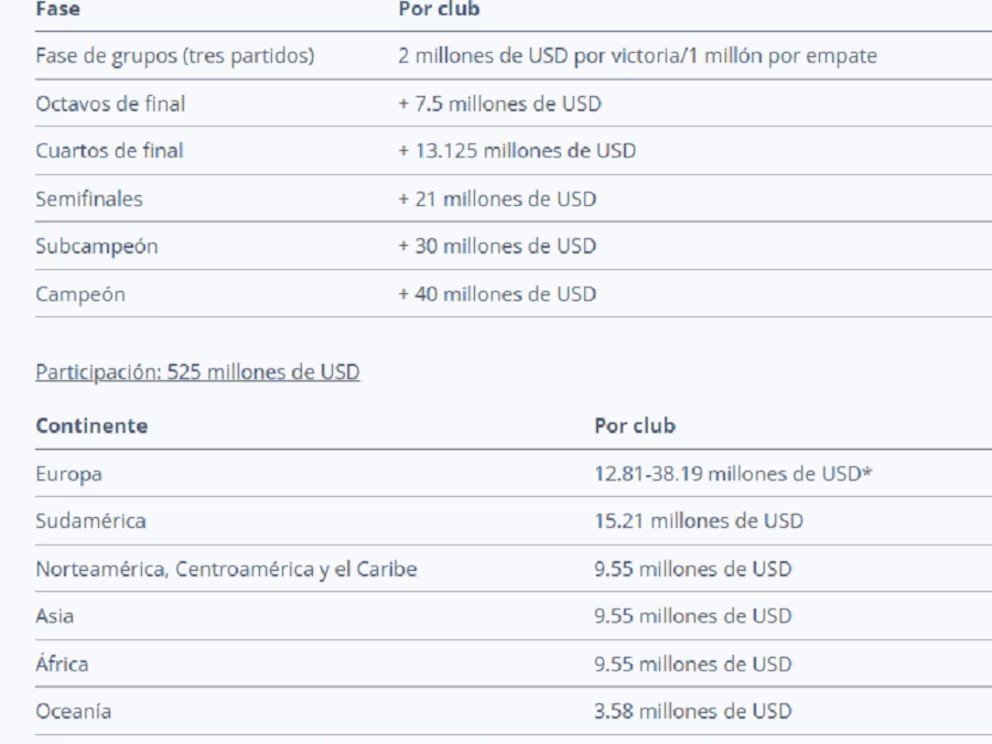This screenshot has height=744, width=992.
Task: Click the Europa row label
Action: point(68,474)
